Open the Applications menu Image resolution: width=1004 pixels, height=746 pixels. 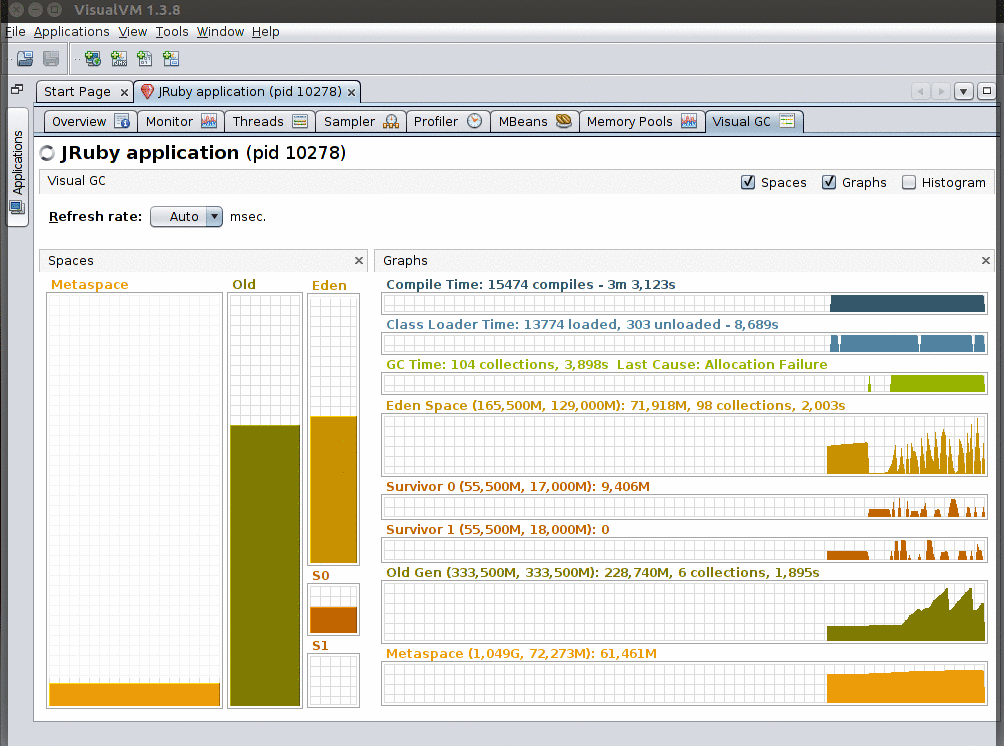click(x=72, y=31)
